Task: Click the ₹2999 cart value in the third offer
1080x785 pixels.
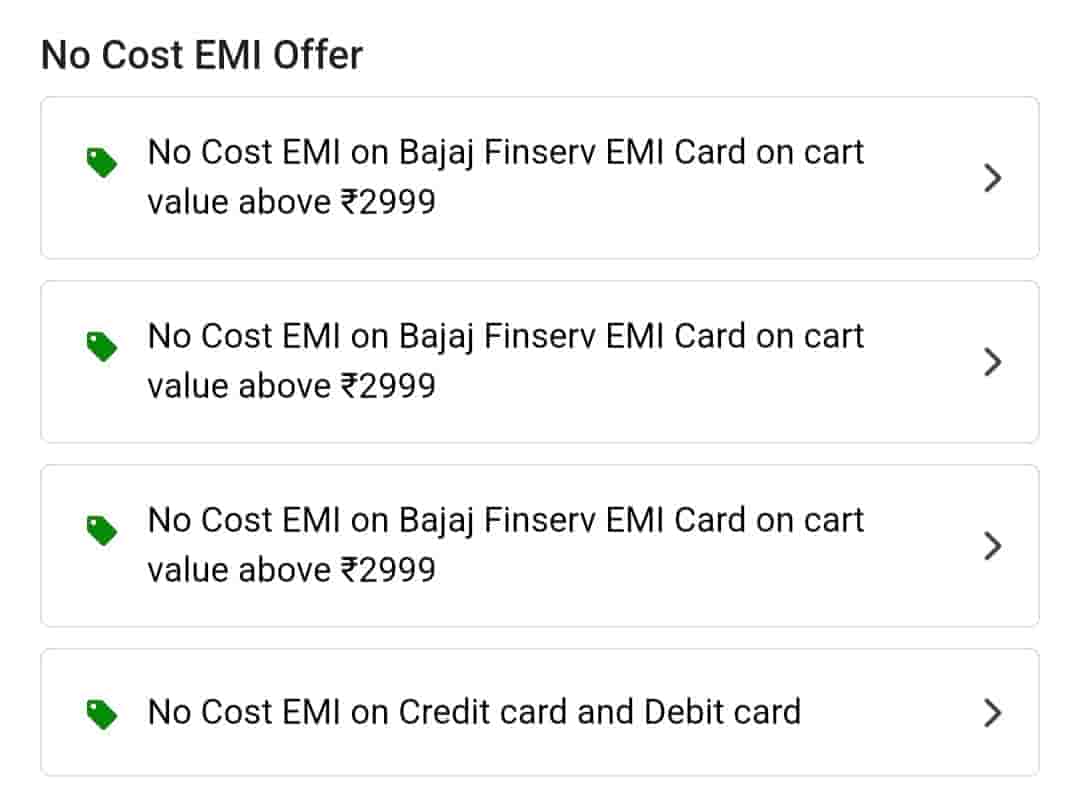Action: pyautogui.click(x=388, y=571)
